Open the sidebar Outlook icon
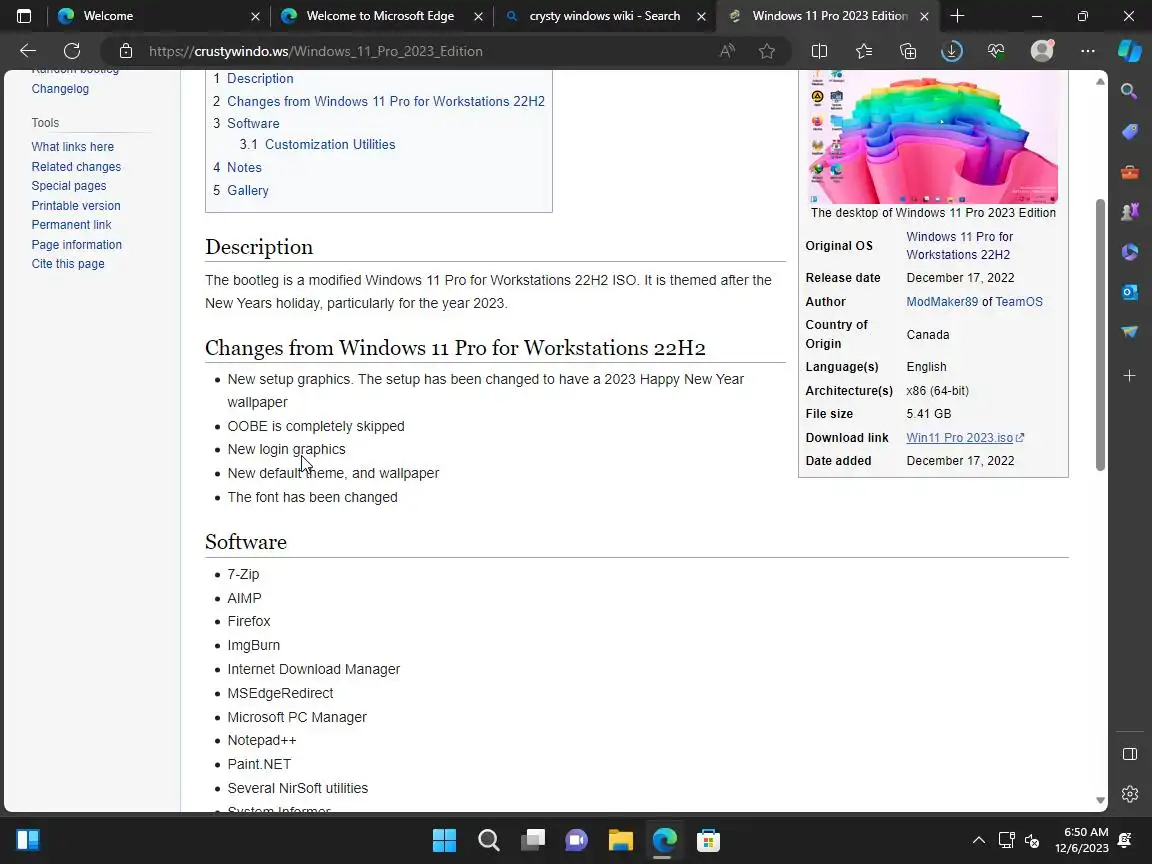Image resolution: width=1152 pixels, height=864 pixels. click(x=1129, y=292)
